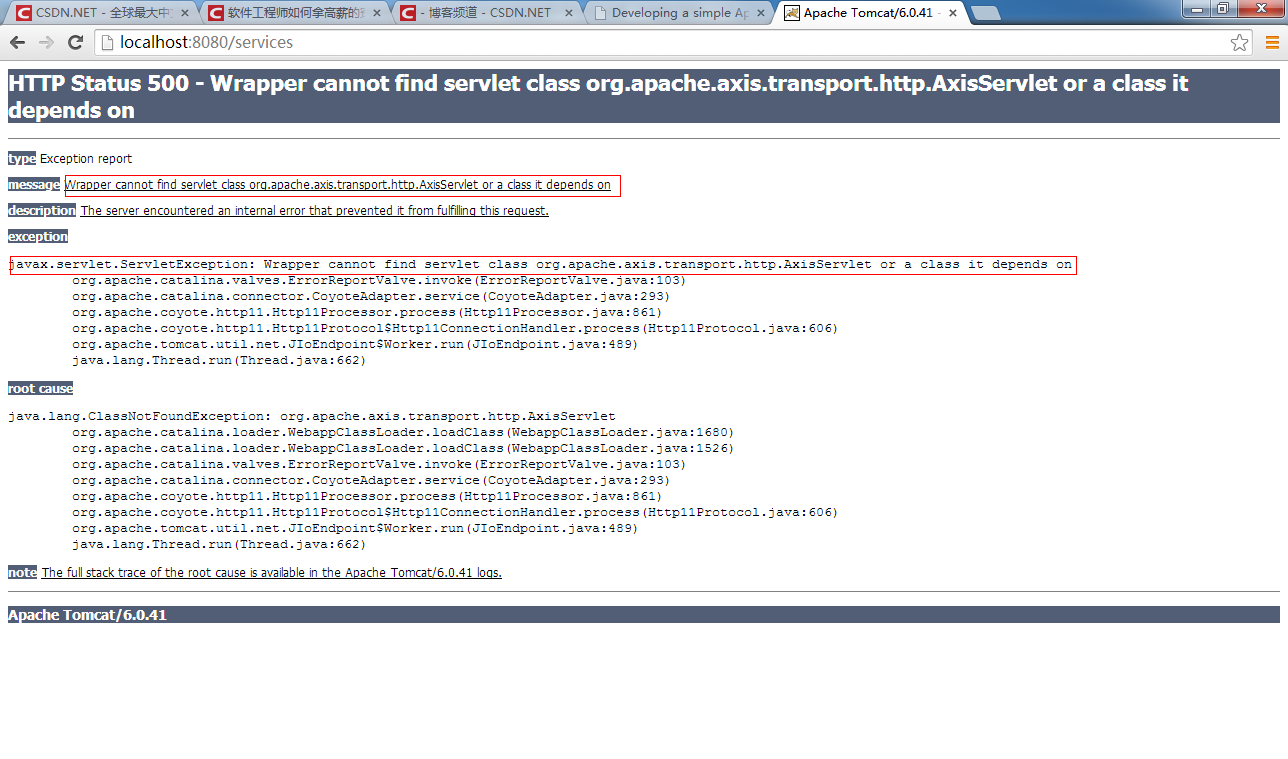Close the Developing a simple Ap tab

click(x=762, y=14)
